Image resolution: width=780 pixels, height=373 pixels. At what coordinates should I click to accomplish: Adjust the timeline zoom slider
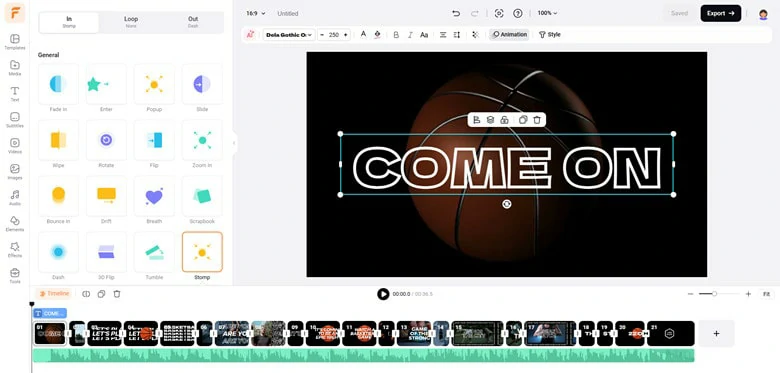(x=714, y=294)
